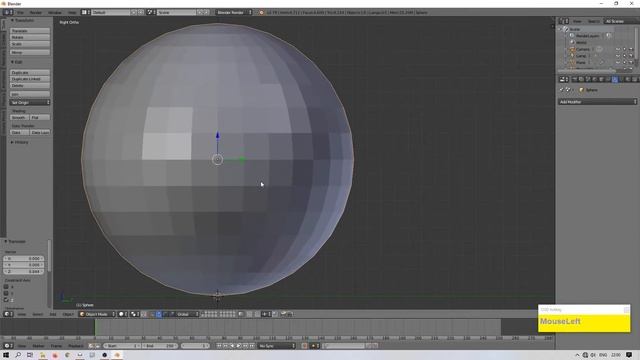Click the Translate button

[x=30, y=31]
